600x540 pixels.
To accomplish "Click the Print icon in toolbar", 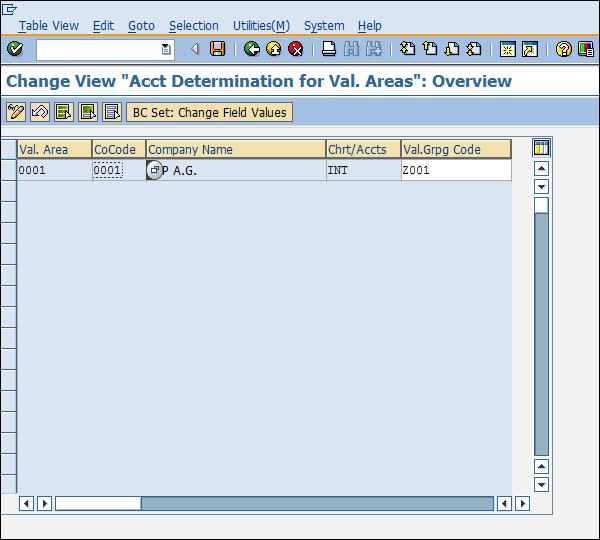I will 329,49.
